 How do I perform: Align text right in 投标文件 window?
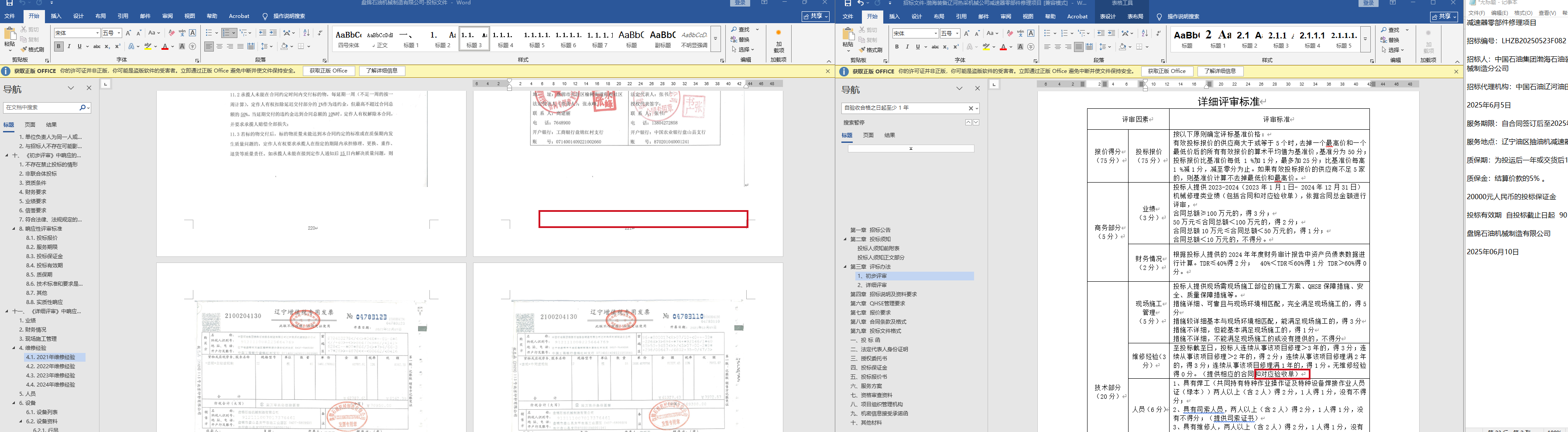[x=230, y=46]
